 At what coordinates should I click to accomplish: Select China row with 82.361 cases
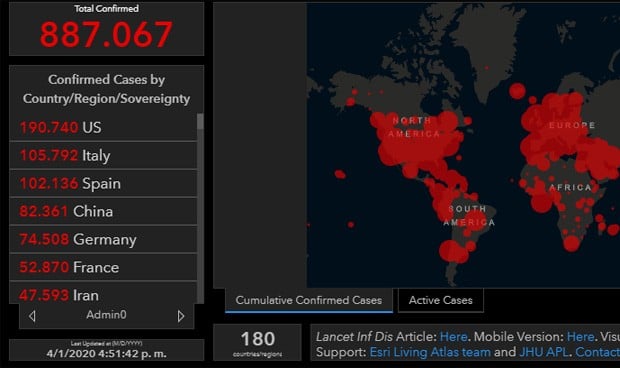coord(103,211)
